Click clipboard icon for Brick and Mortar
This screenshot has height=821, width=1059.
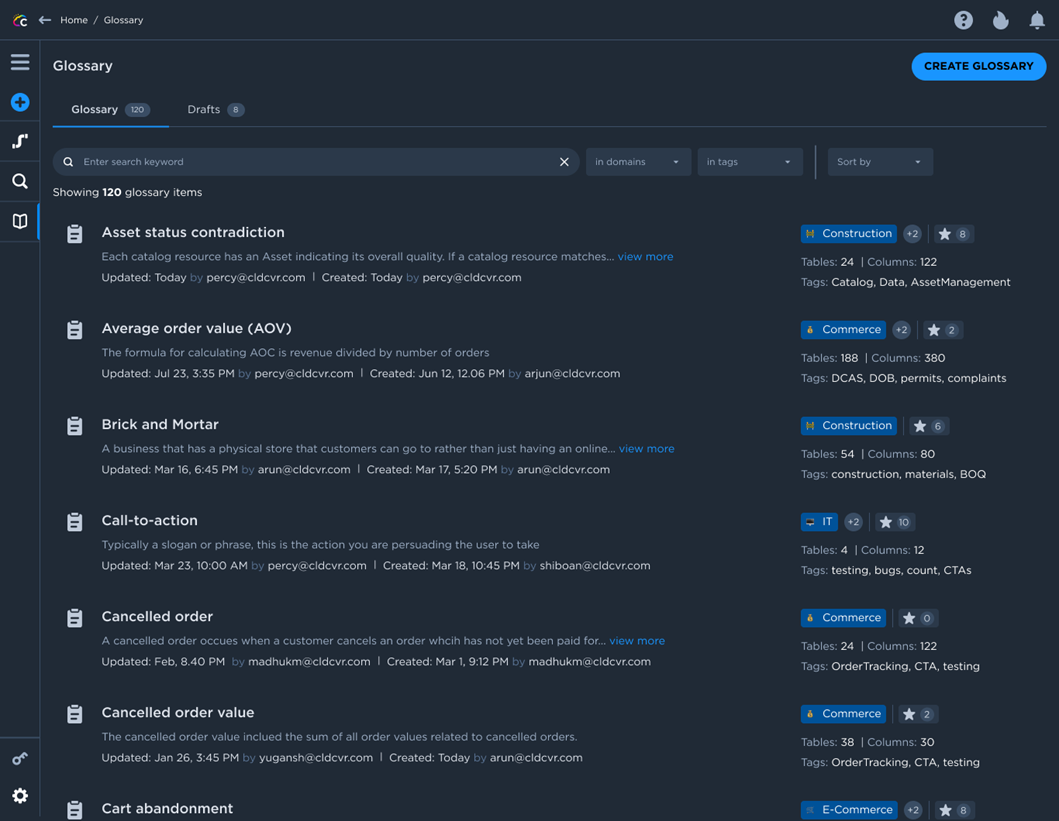(74, 425)
